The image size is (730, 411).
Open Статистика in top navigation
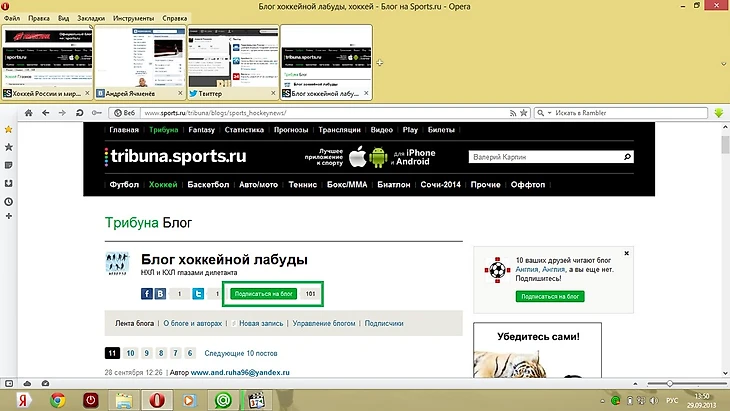pyautogui.click(x=244, y=130)
